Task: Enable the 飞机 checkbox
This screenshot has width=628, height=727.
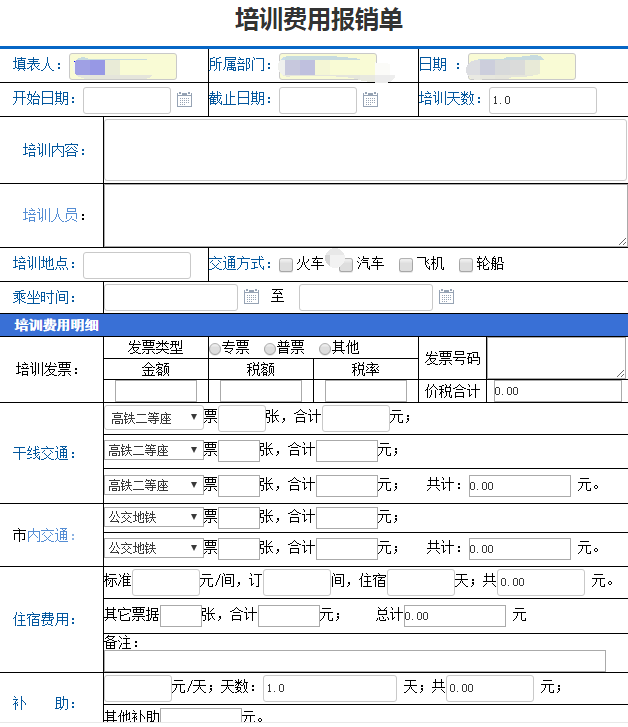Action: point(406,265)
